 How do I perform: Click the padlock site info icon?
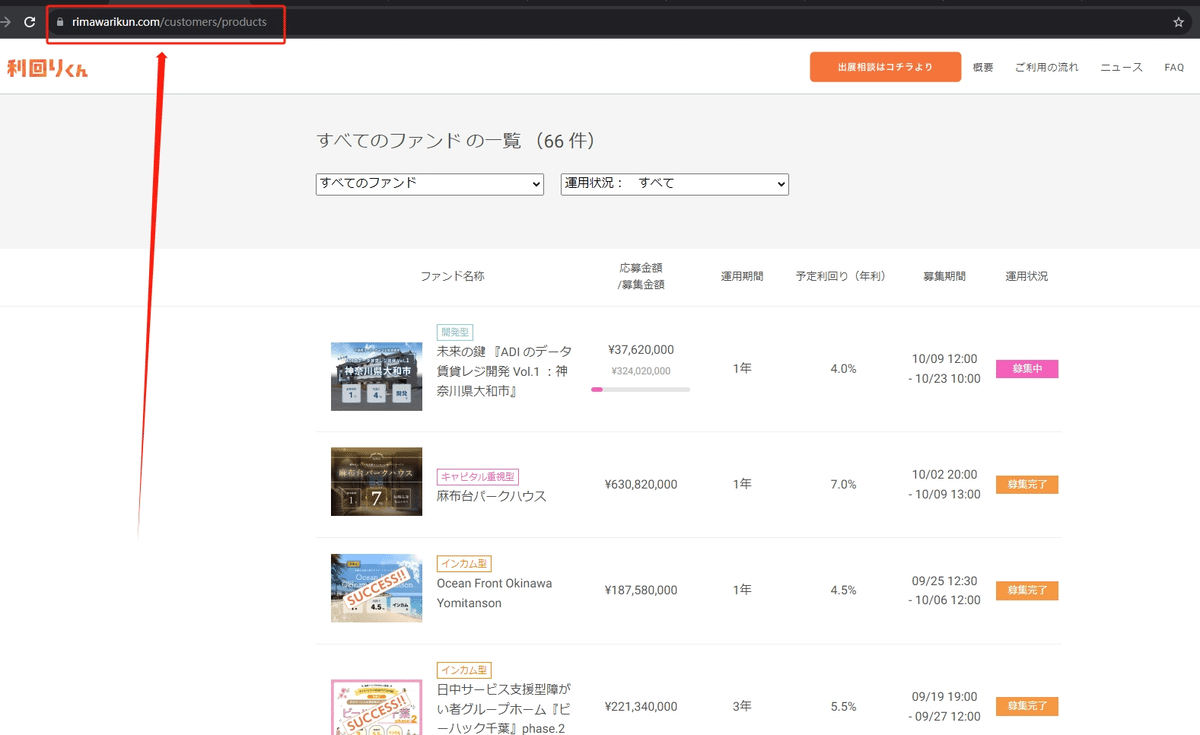(61, 22)
